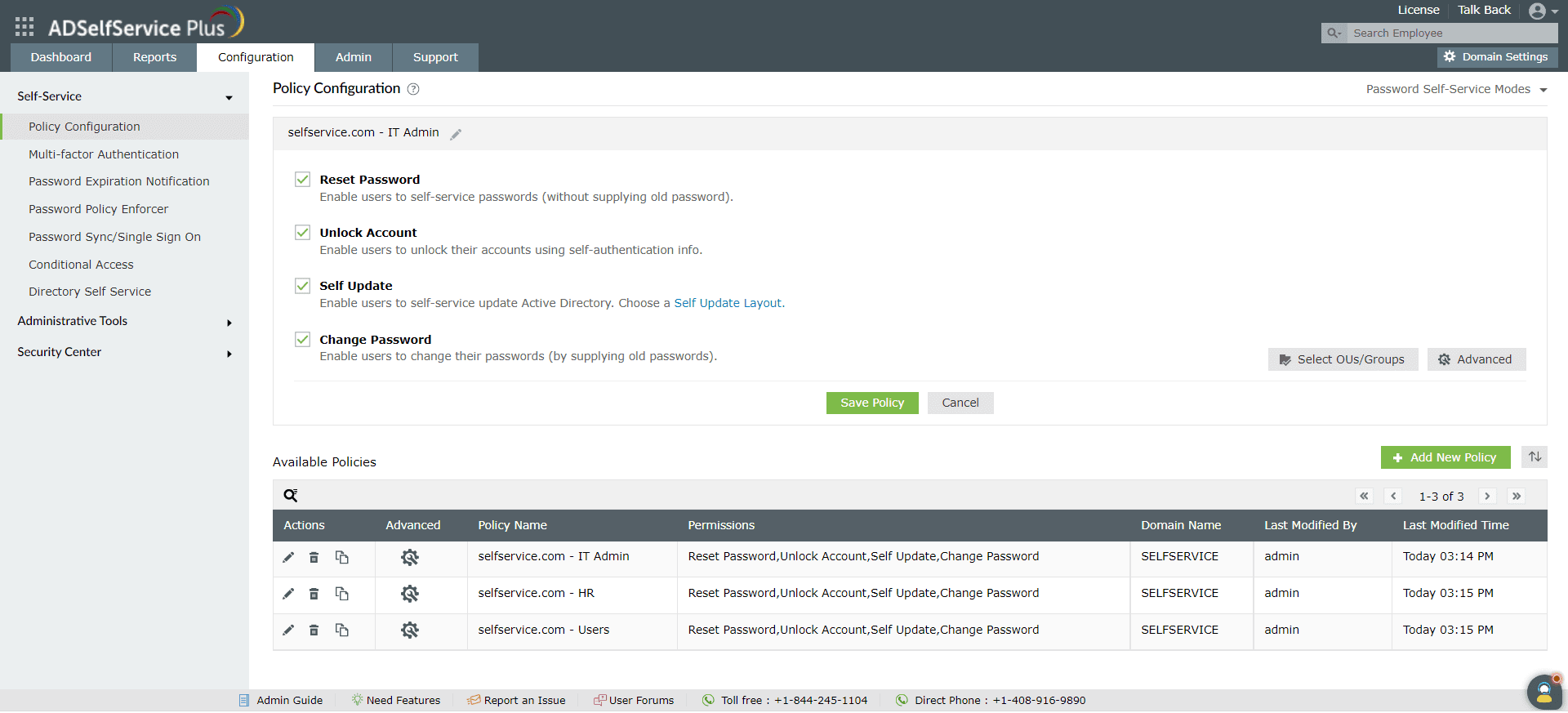Click Add New Policy button
Screen dimensions: 1568x713
1445,457
